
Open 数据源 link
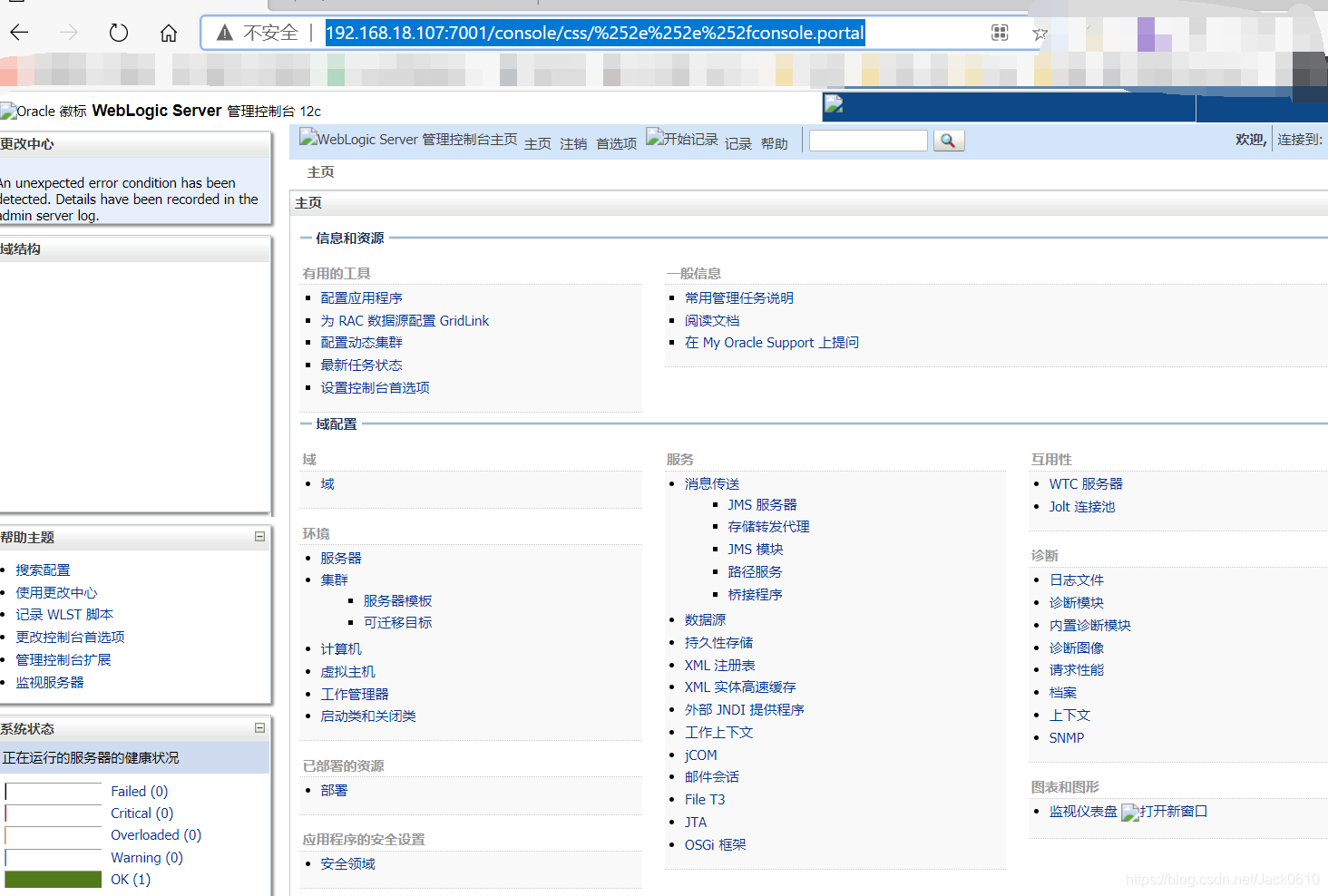pyautogui.click(x=705, y=619)
